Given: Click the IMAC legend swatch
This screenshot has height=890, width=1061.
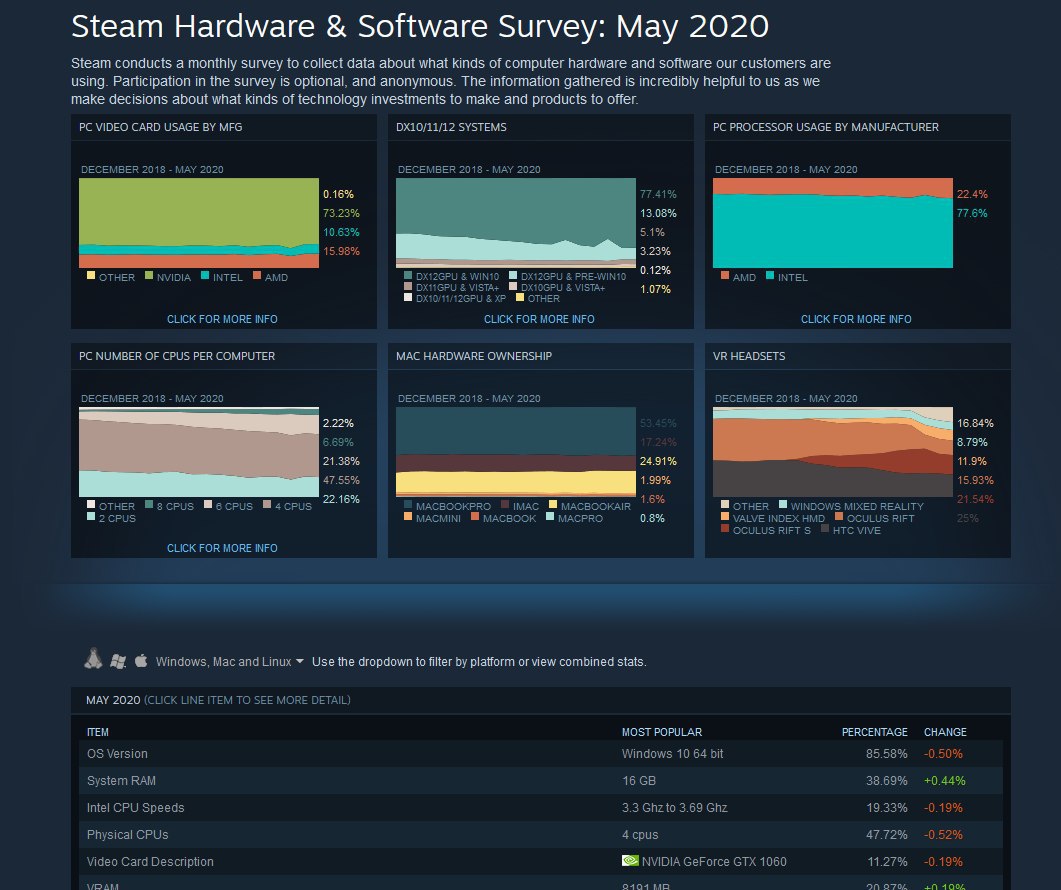Looking at the screenshot, I should click(505, 504).
